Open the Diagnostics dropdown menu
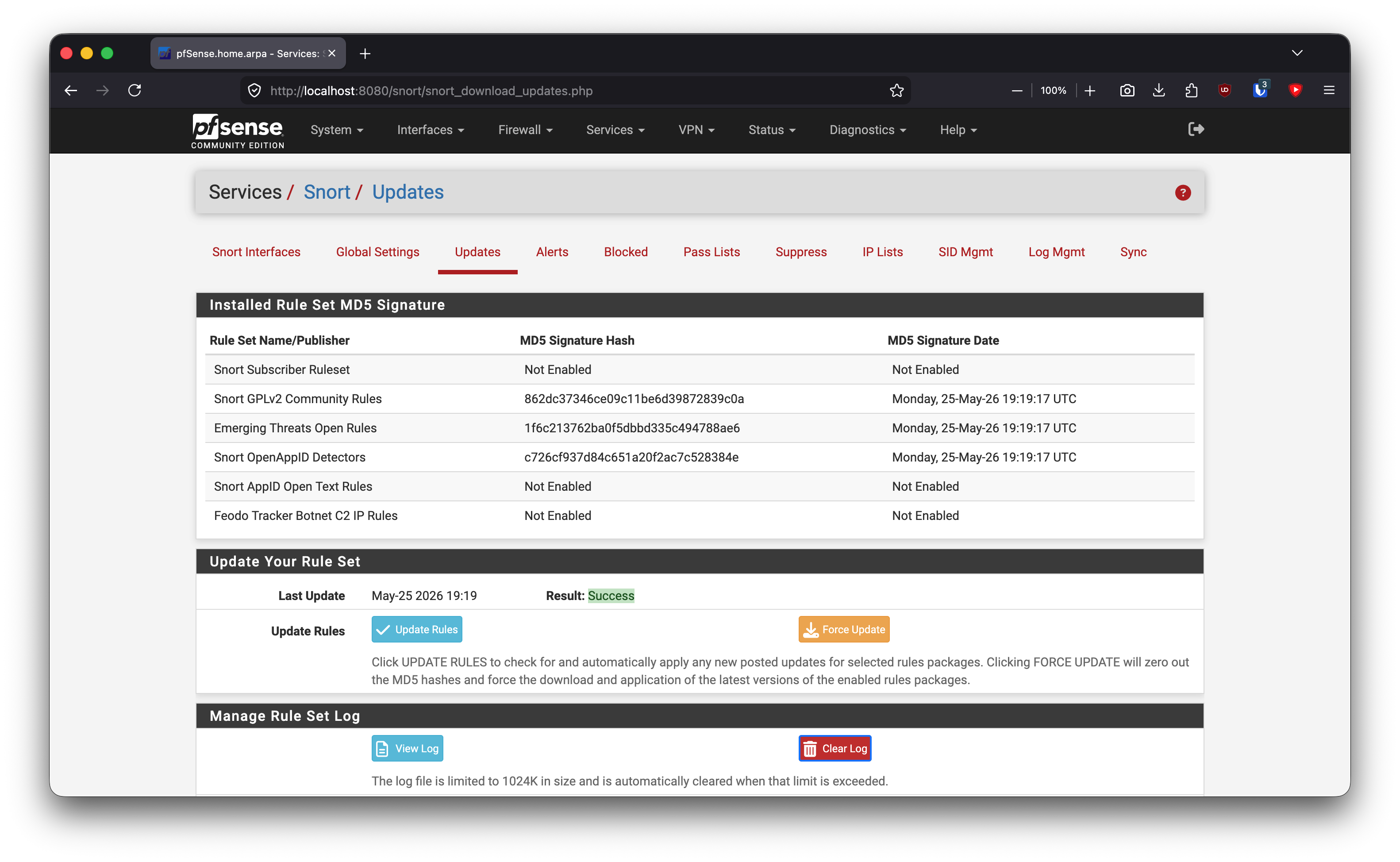1400x862 pixels. 868,130
